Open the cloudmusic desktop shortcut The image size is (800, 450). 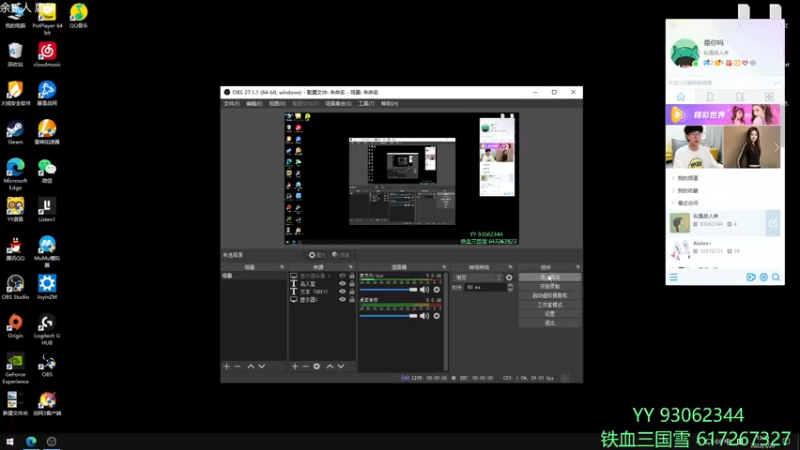pyautogui.click(x=47, y=55)
